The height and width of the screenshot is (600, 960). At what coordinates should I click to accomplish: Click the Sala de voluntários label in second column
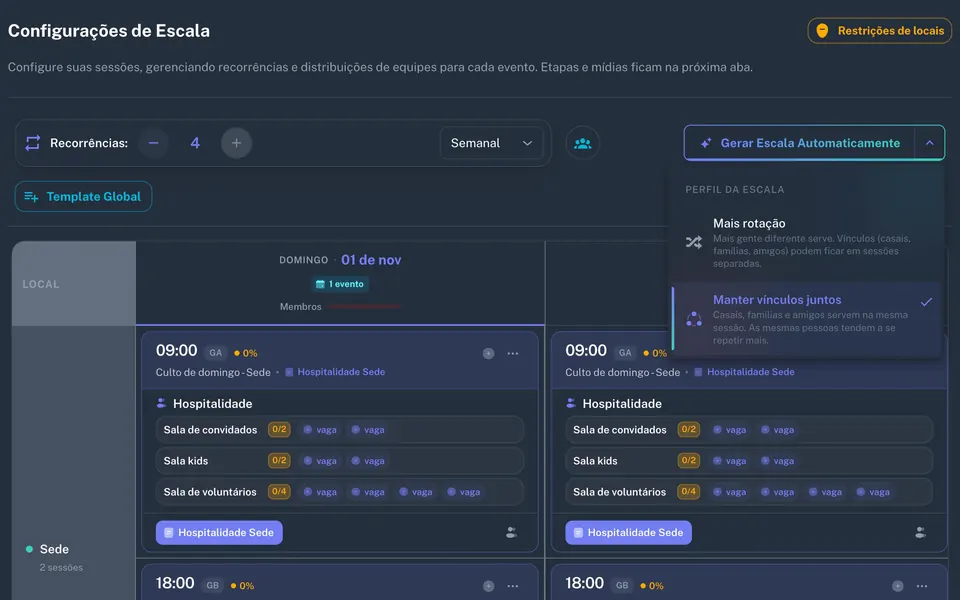619,492
